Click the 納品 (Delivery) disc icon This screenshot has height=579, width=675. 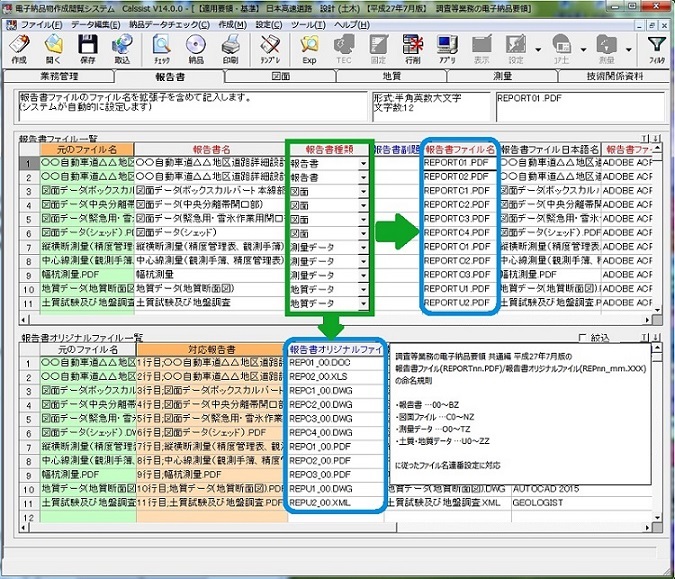(196, 49)
